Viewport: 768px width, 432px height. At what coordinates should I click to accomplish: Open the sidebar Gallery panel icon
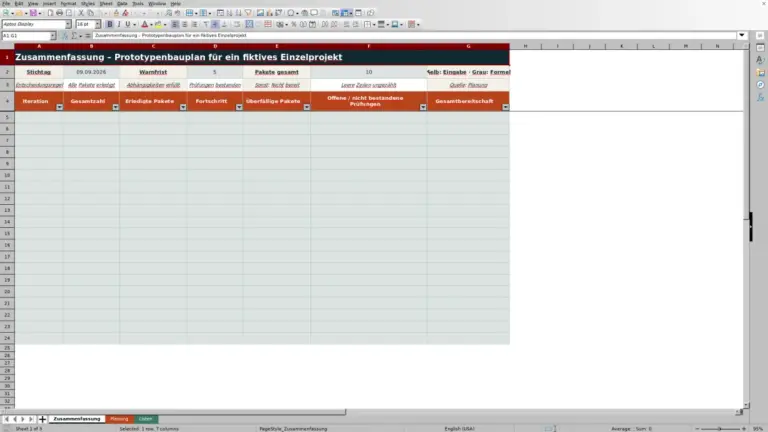pyautogui.click(x=760, y=72)
